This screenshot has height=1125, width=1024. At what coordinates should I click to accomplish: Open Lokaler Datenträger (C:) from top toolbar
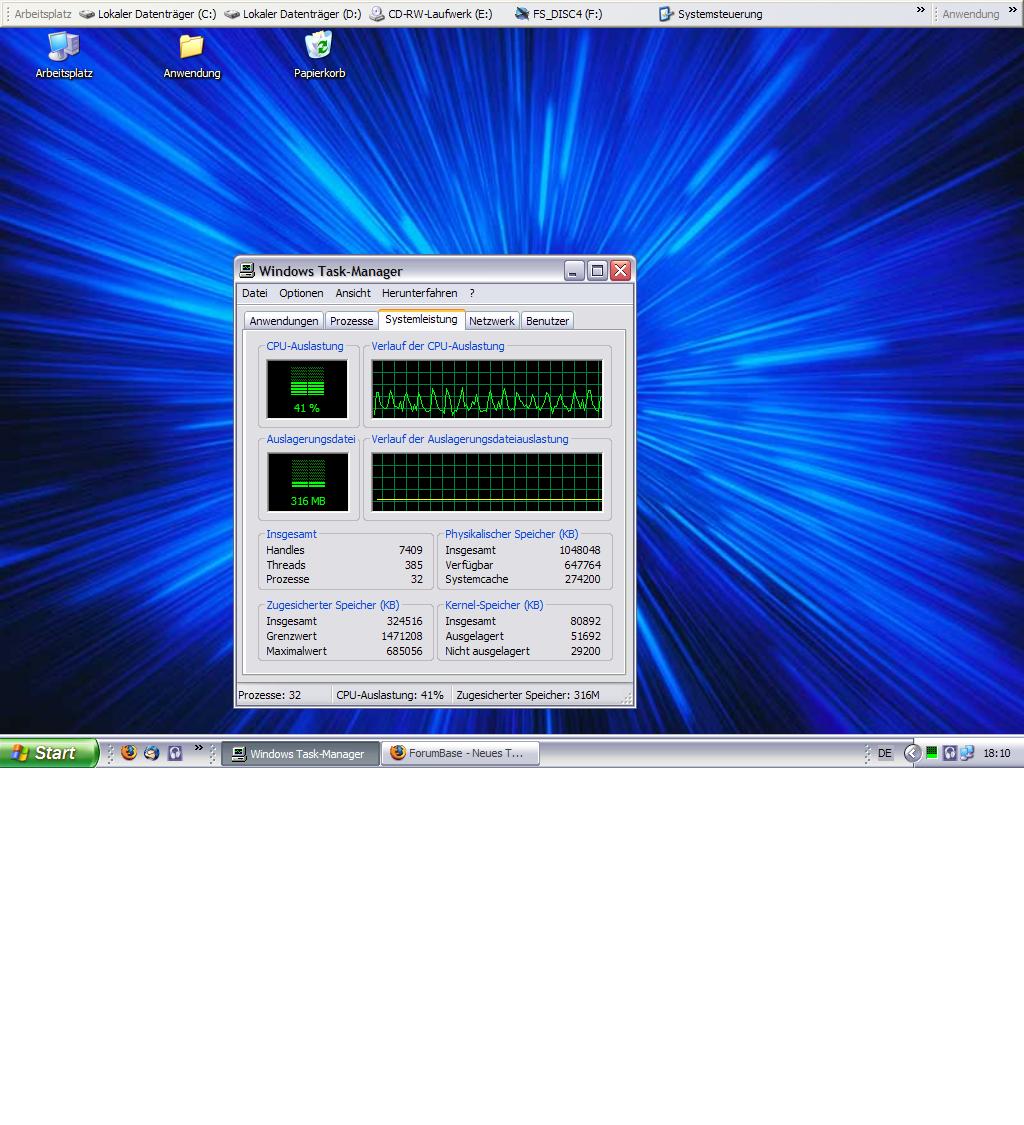coord(148,14)
